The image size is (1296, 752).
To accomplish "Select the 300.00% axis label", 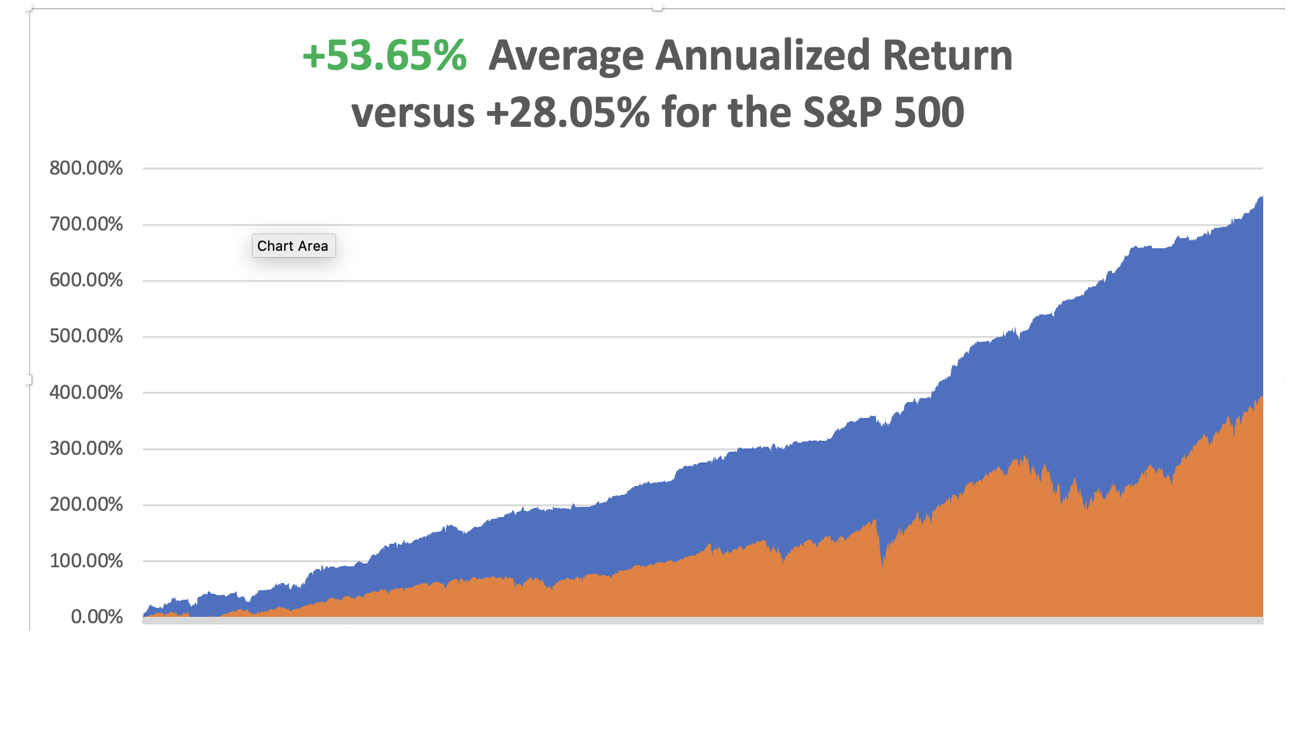I will pyautogui.click(x=86, y=448).
